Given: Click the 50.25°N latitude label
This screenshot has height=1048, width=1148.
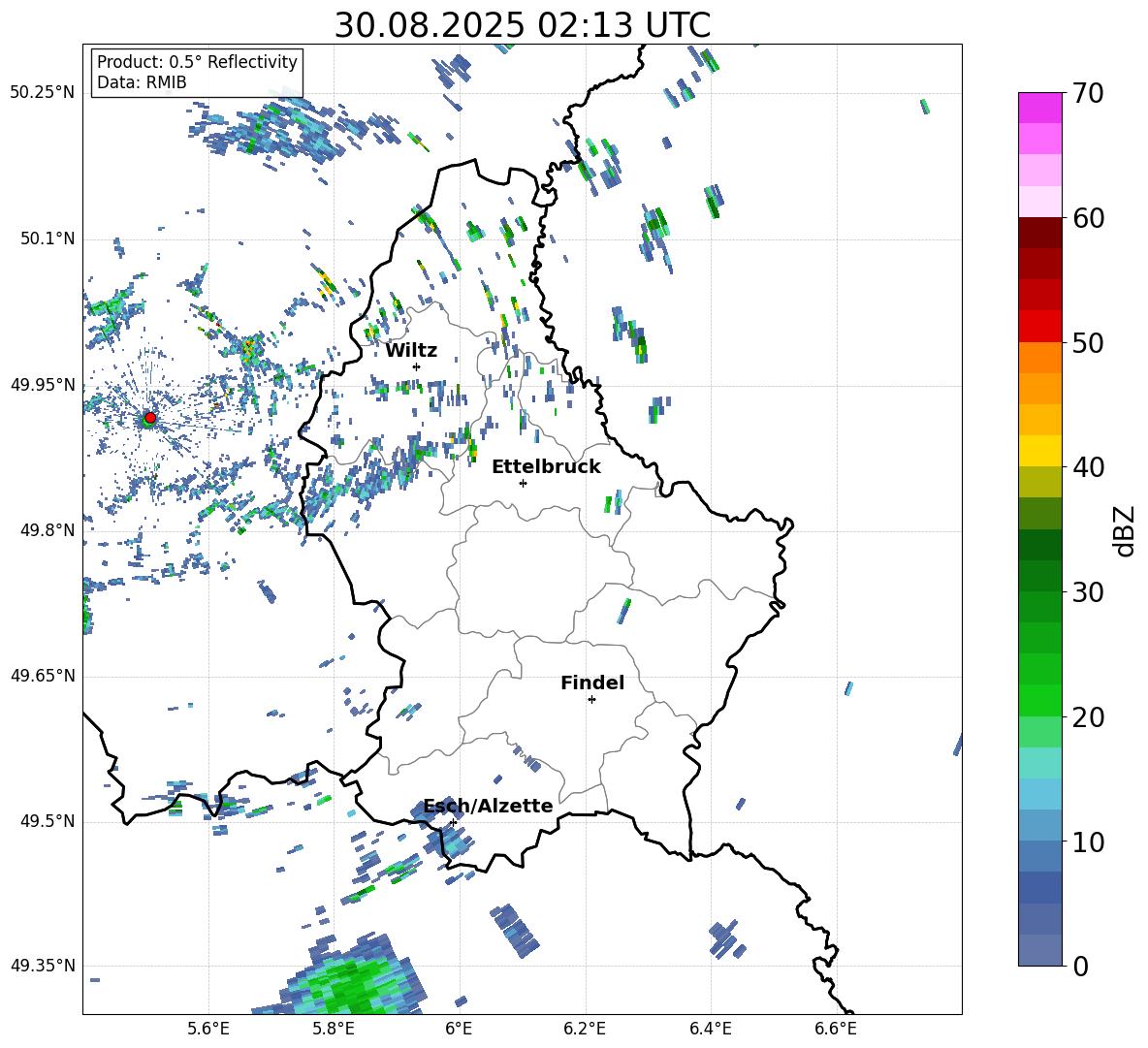Looking at the screenshot, I should (x=42, y=93).
